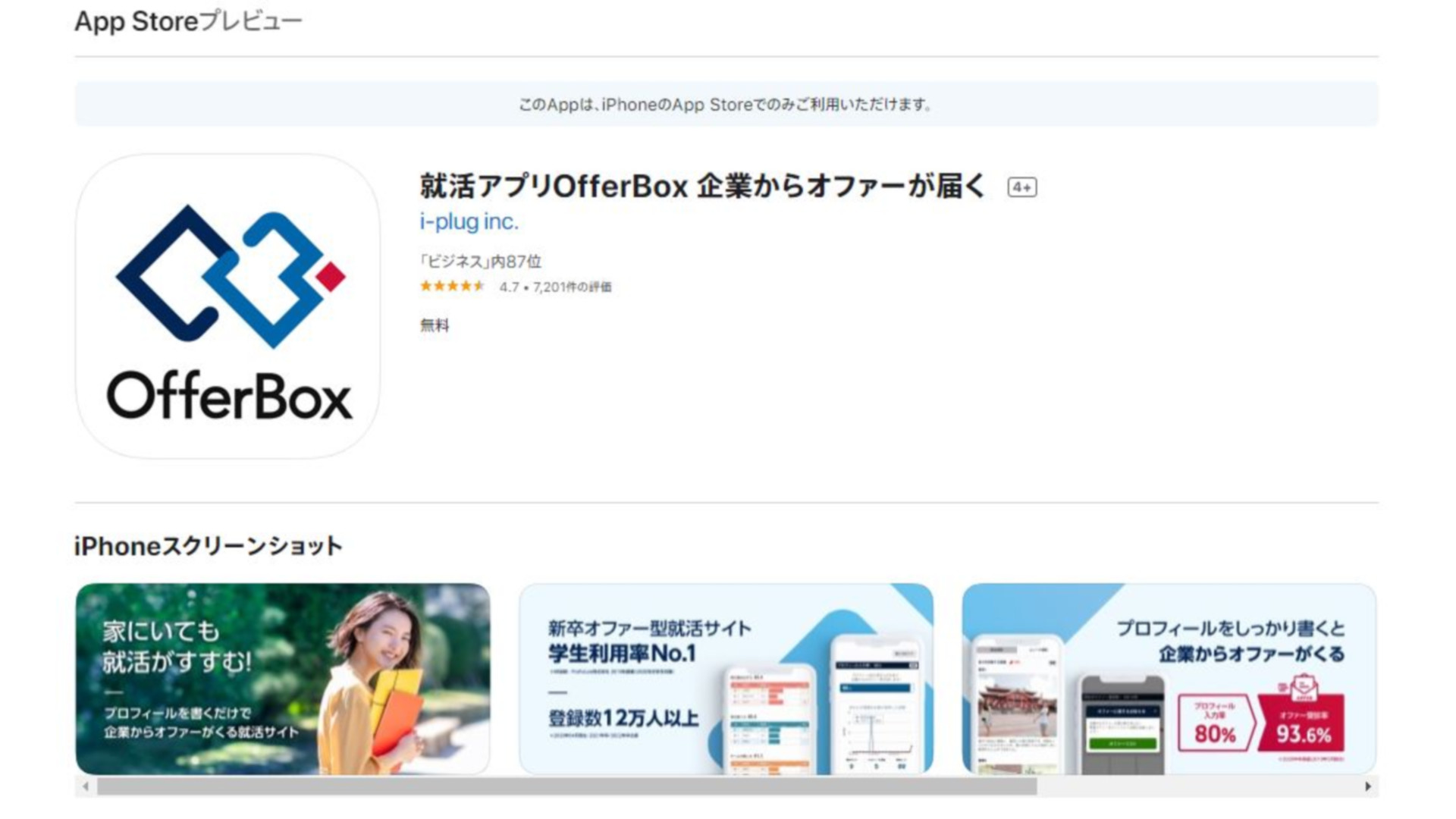Select the ビジネス内87位 ranking text
The image size is (1456, 819).
(481, 262)
